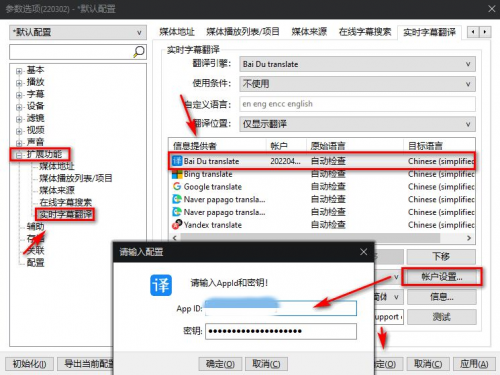
Task: Click the 信息提供者 column header
Action: (x=195, y=146)
